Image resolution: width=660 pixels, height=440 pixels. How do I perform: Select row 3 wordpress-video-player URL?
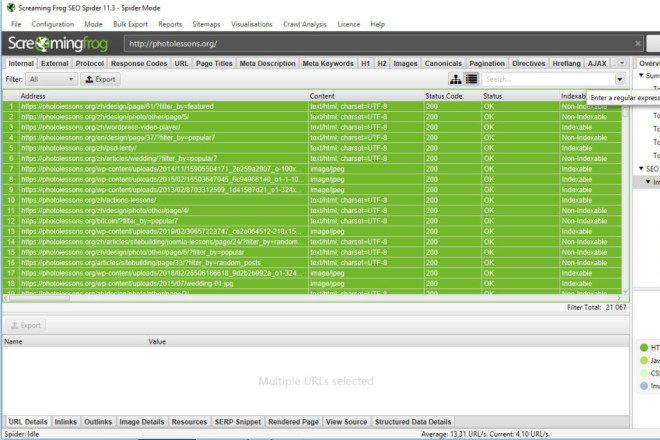point(312,127)
